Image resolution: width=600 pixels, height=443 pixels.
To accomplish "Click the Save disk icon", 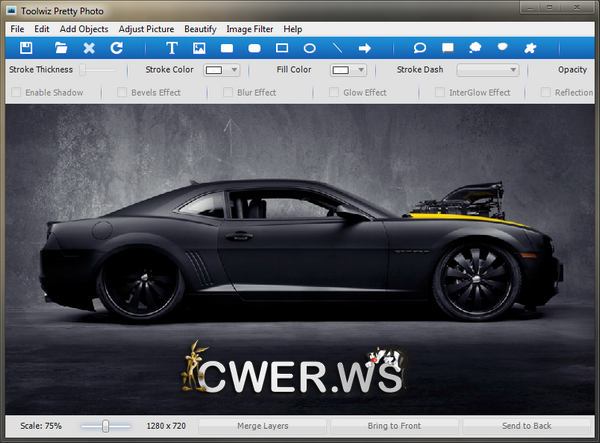I will [x=26, y=48].
